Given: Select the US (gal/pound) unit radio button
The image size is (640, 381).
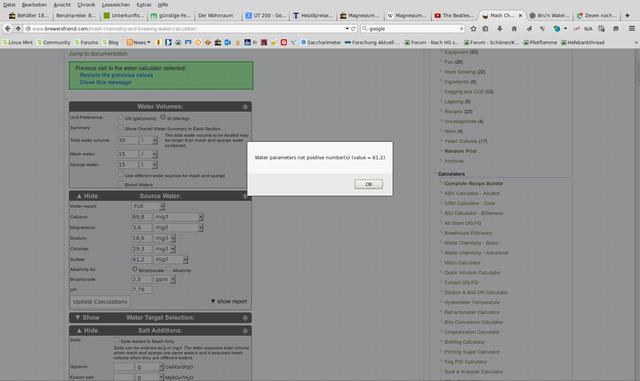Looking at the screenshot, I should pyautogui.click(x=120, y=117).
